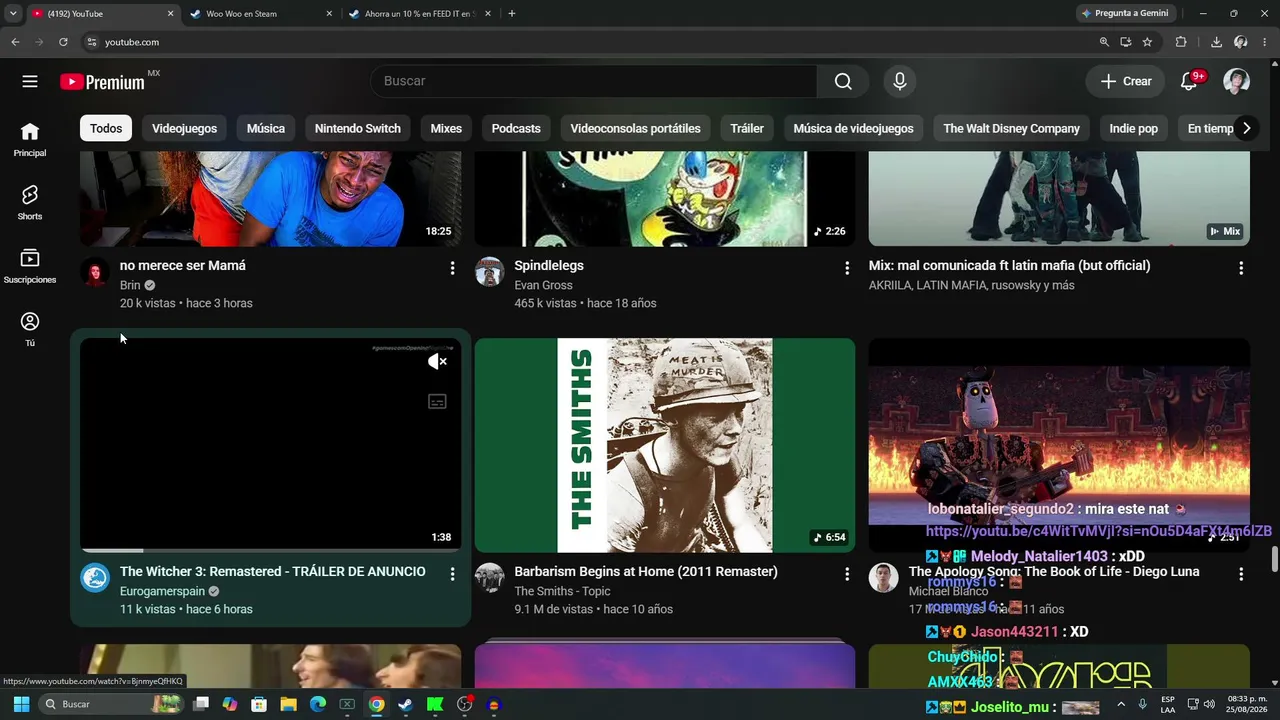The image size is (1280, 720).
Task: Filter by the Videojuegos chip
Action: click(185, 128)
